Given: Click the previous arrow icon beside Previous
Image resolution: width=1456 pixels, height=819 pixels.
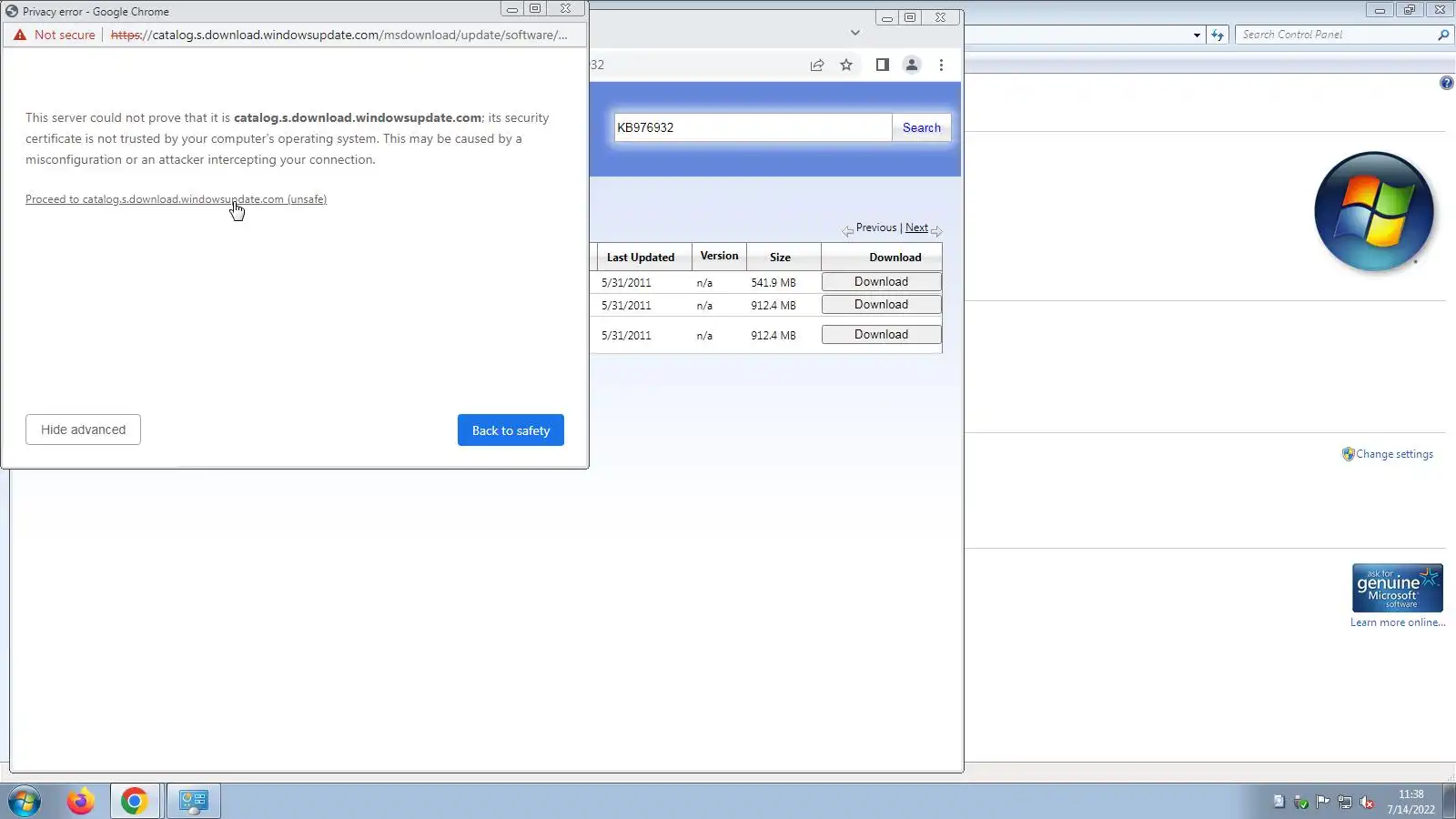Looking at the screenshot, I should (x=847, y=231).
